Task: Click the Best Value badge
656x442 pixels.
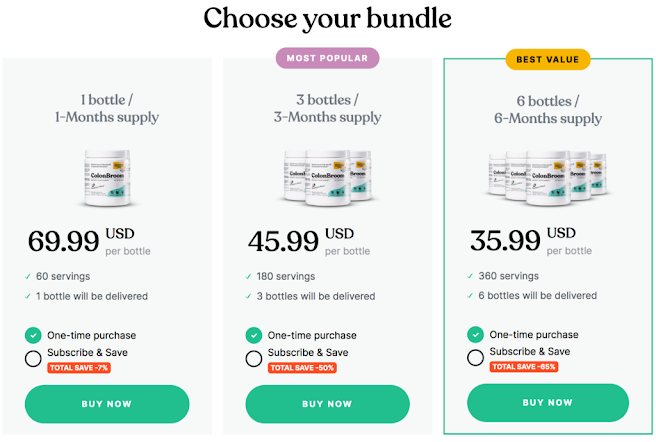Action: 547,59
